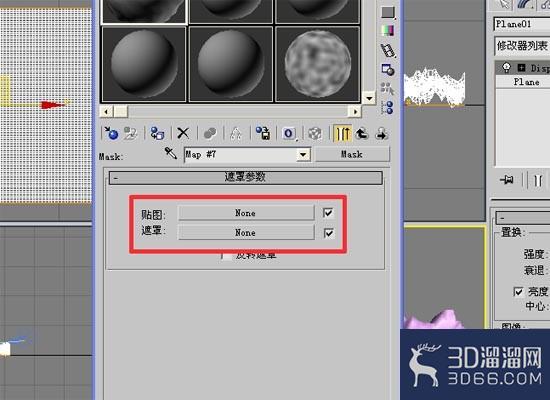This screenshot has height=400, width=550.
Task: Open the Map #7 name dropdown
Action: (x=303, y=154)
